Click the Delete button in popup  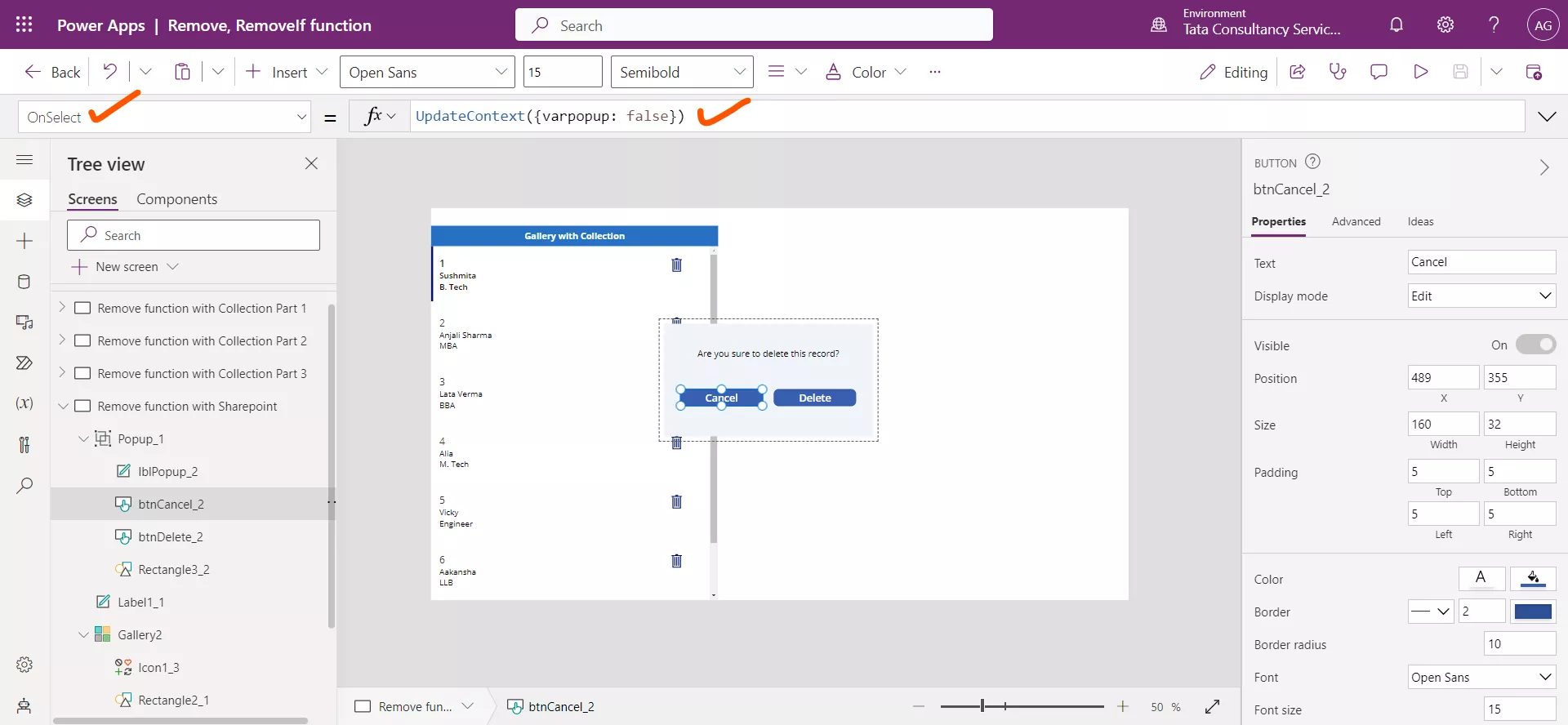[x=814, y=398]
